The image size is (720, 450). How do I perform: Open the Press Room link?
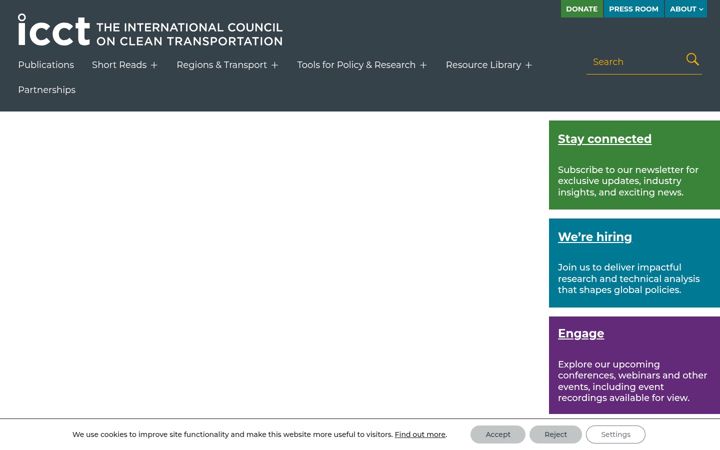(x=634, y=9)
